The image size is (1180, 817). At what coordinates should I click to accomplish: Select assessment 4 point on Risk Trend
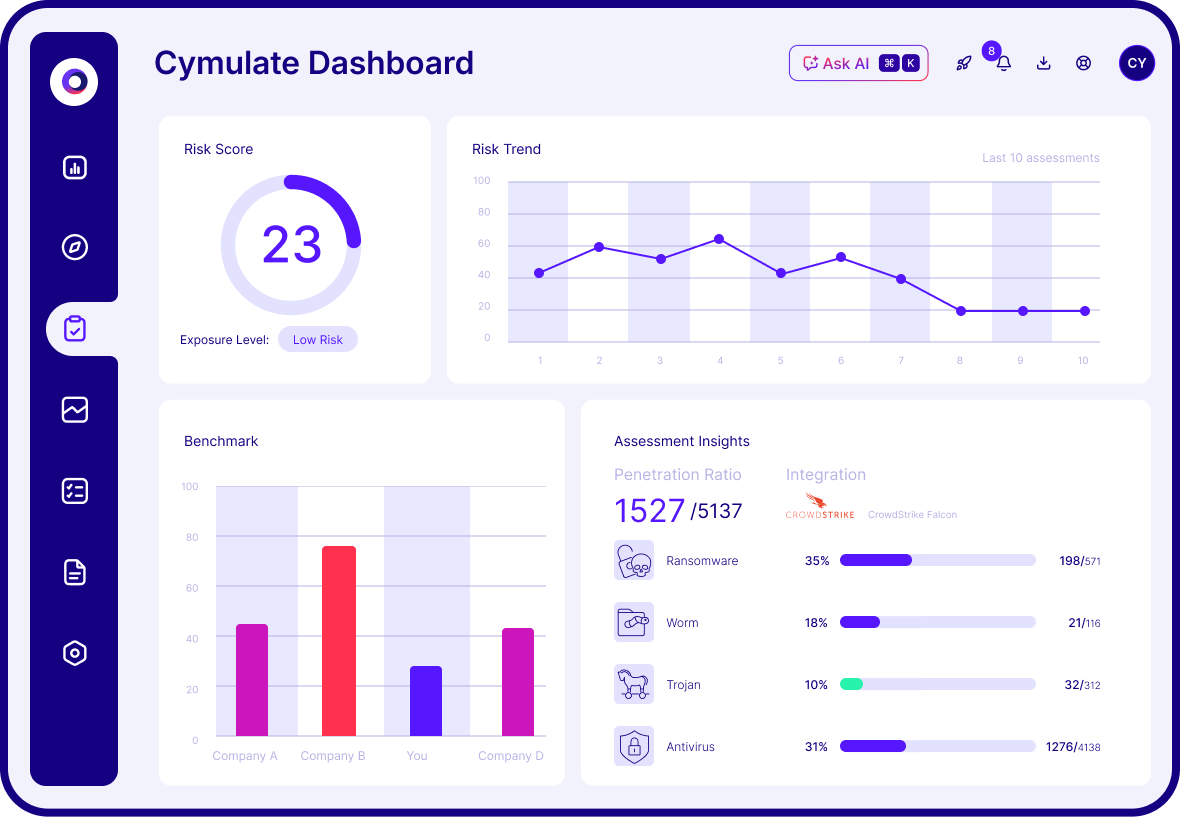[x=719, y=239]
